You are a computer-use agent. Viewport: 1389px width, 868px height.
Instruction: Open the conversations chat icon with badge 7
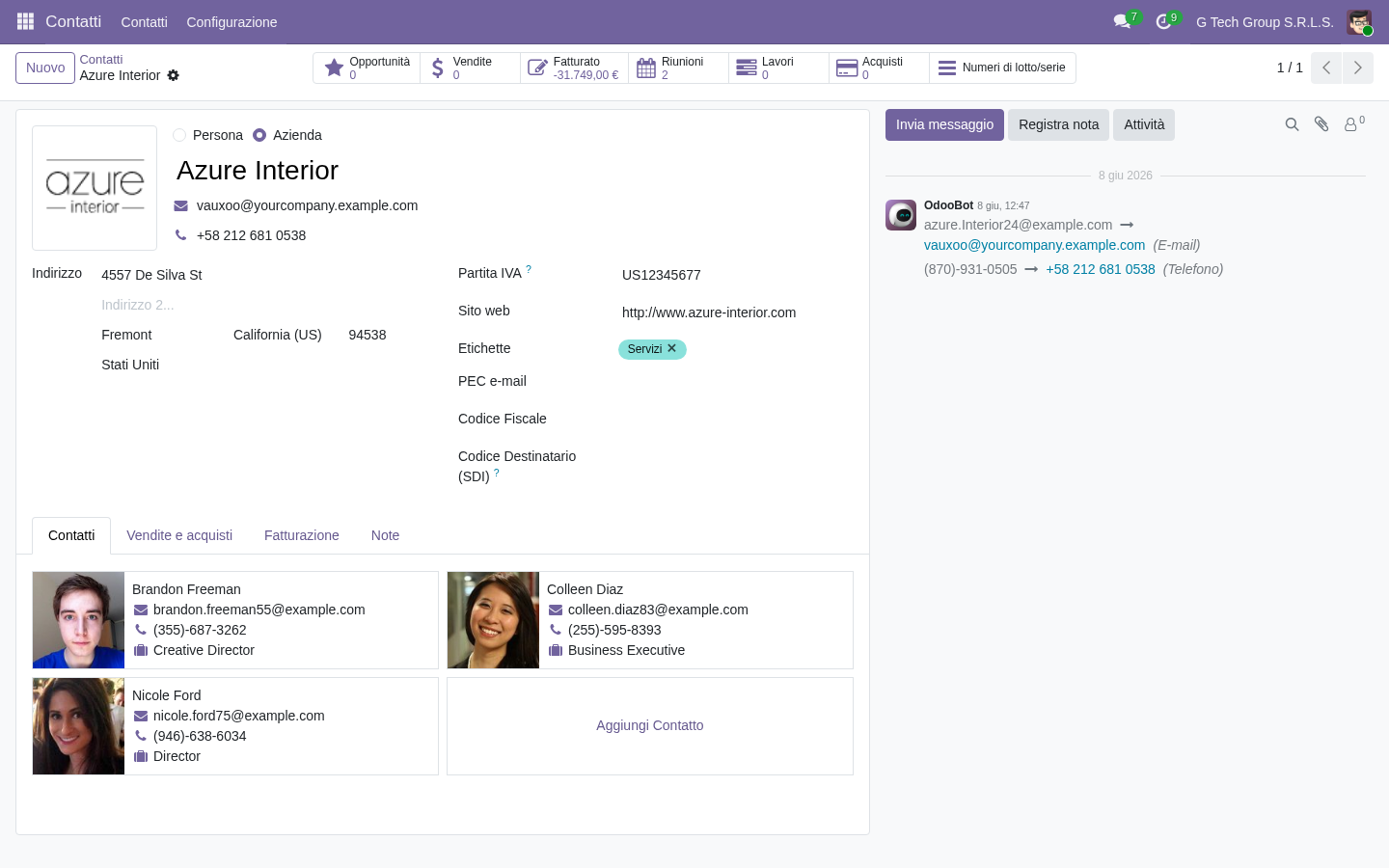[1123, 21]
